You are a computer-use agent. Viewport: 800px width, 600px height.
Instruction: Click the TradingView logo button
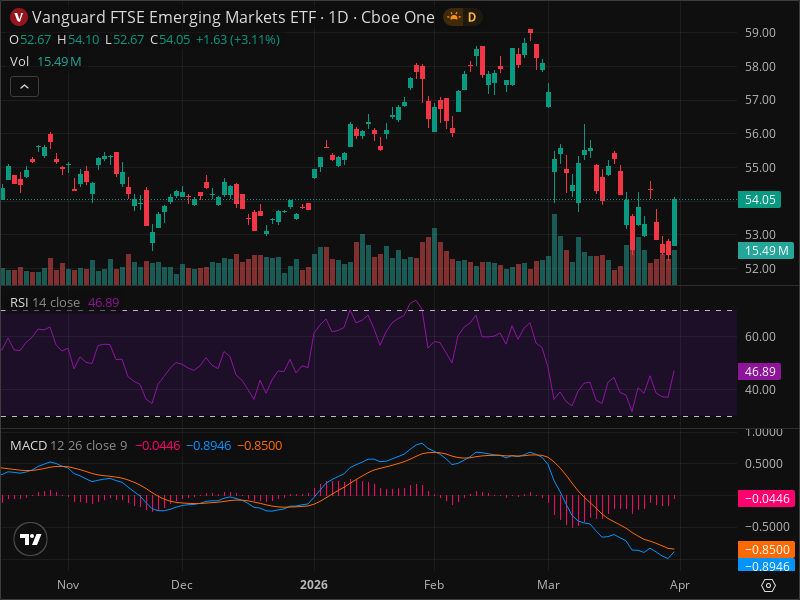coord(31,539)
